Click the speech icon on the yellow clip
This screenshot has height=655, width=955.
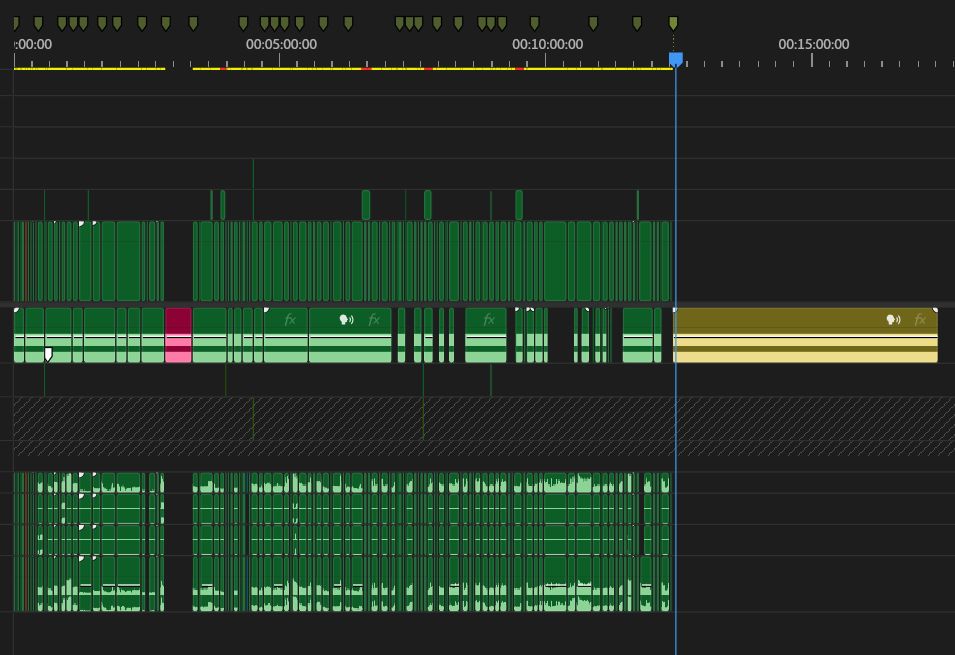tap(893, 319)
